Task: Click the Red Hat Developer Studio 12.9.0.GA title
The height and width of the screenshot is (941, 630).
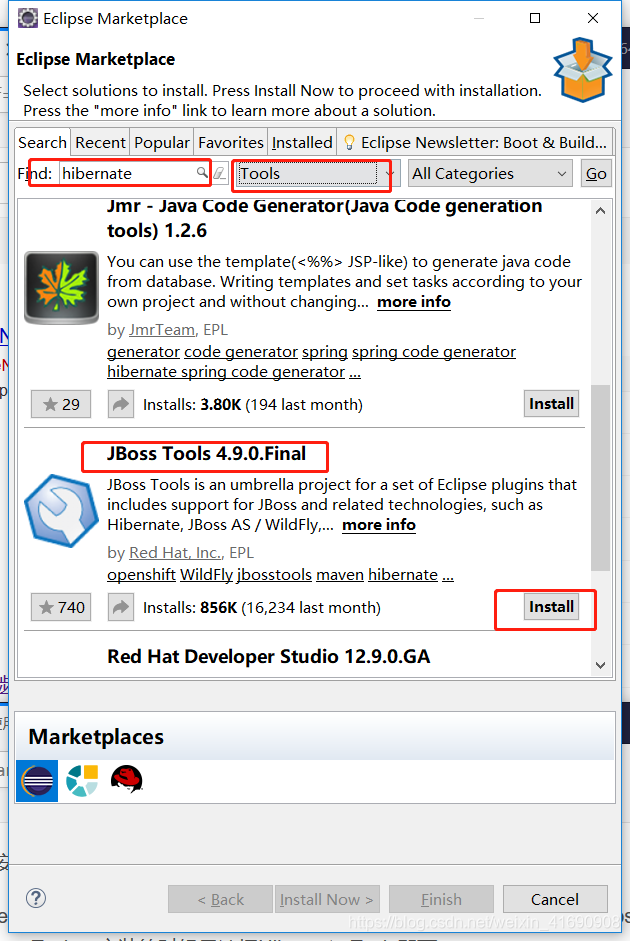Action: (269, 657)
